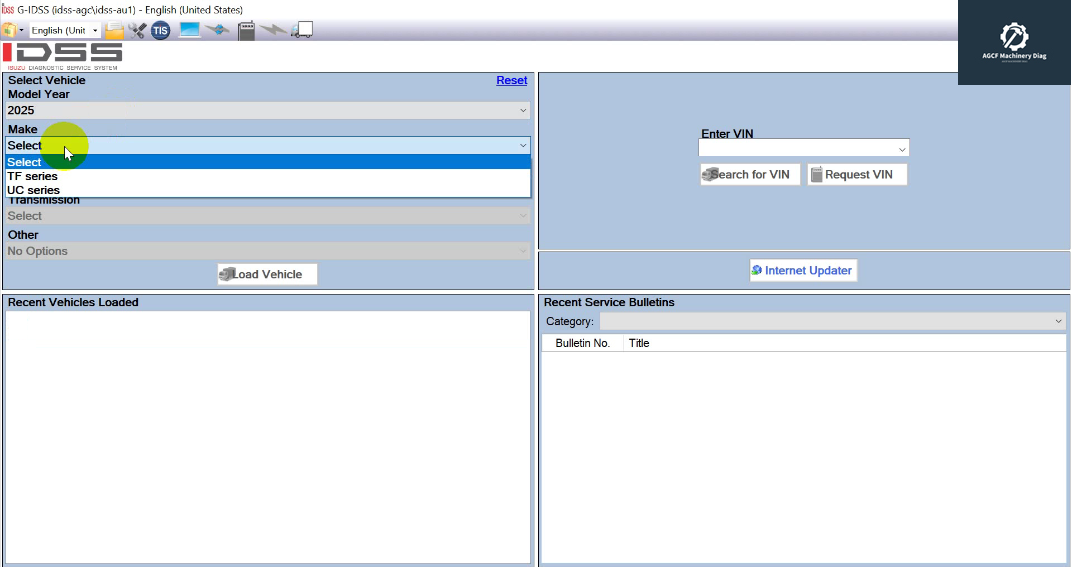Choose UC series from the Make list

[34, 190]
